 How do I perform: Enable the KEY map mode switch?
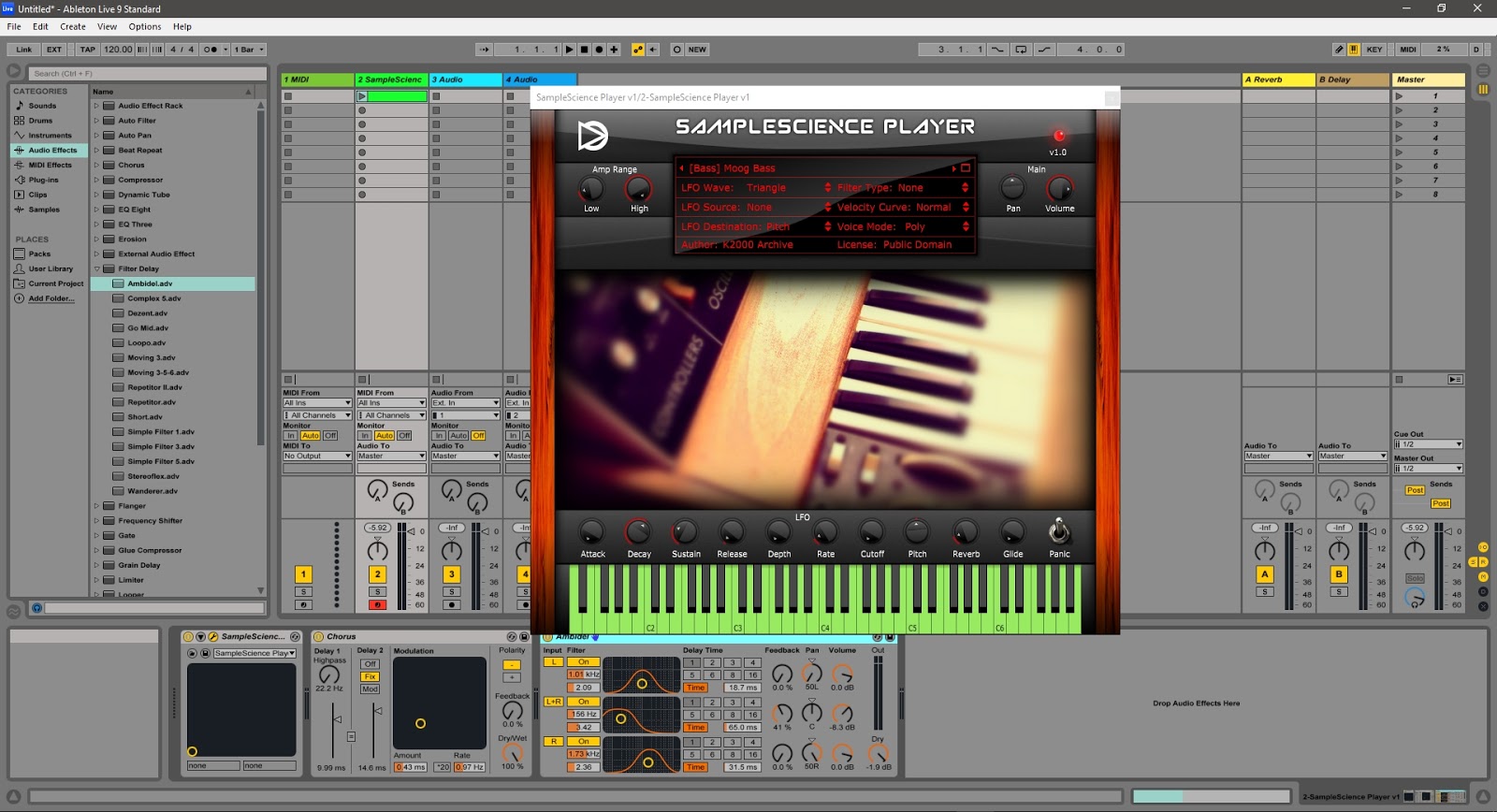[1373, 50]
